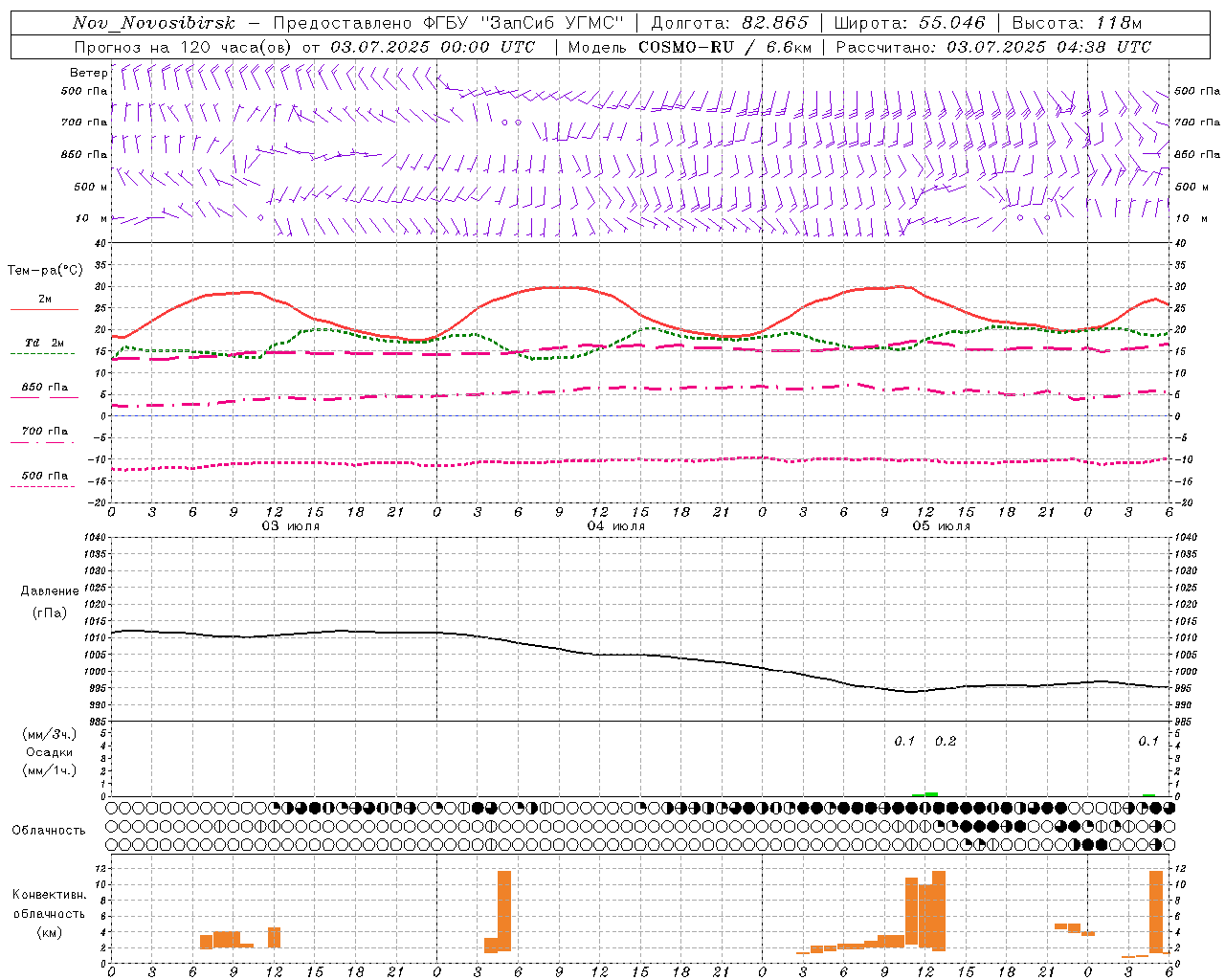
Task: Click the 'Давление' pressure panel label
Action: pos(50,591)
